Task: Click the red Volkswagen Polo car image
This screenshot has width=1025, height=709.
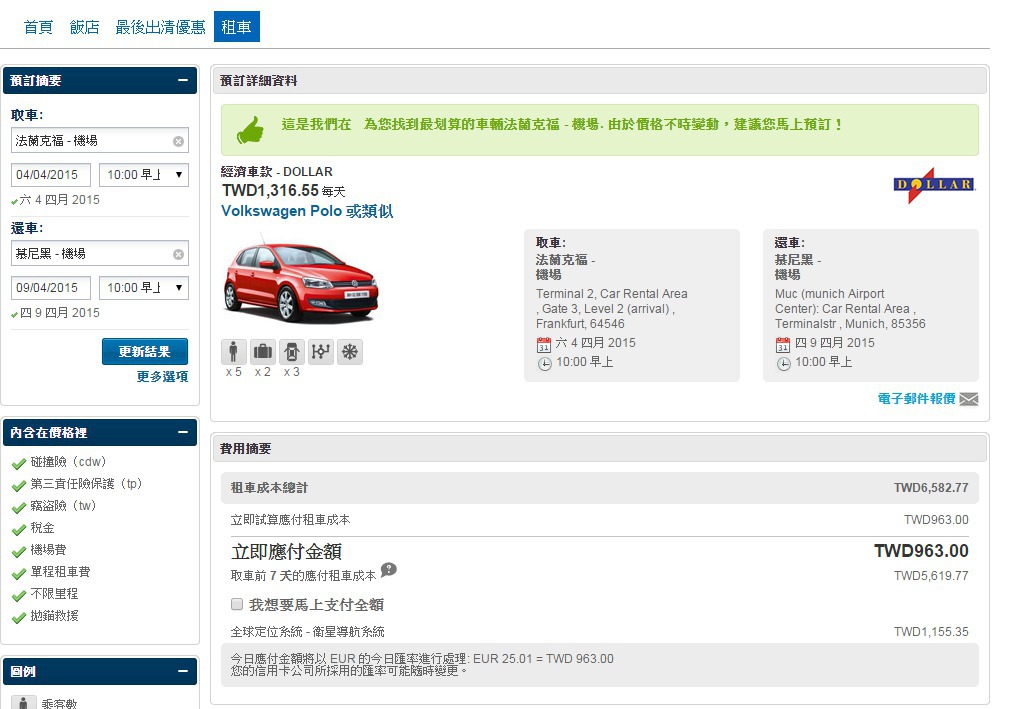Action: (x=301, y=281)
